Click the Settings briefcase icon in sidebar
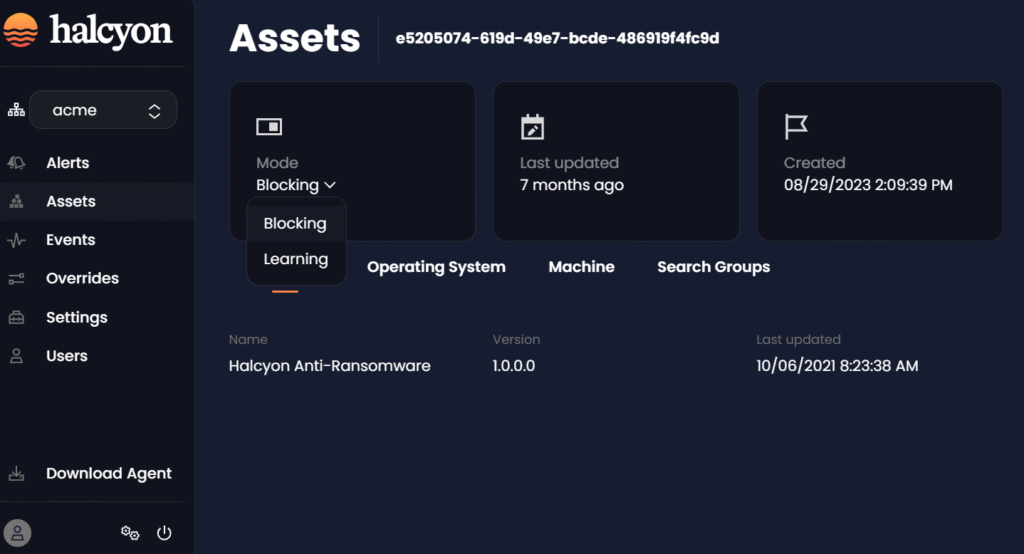The image size is (1024, 554). [x=16, y=318]
